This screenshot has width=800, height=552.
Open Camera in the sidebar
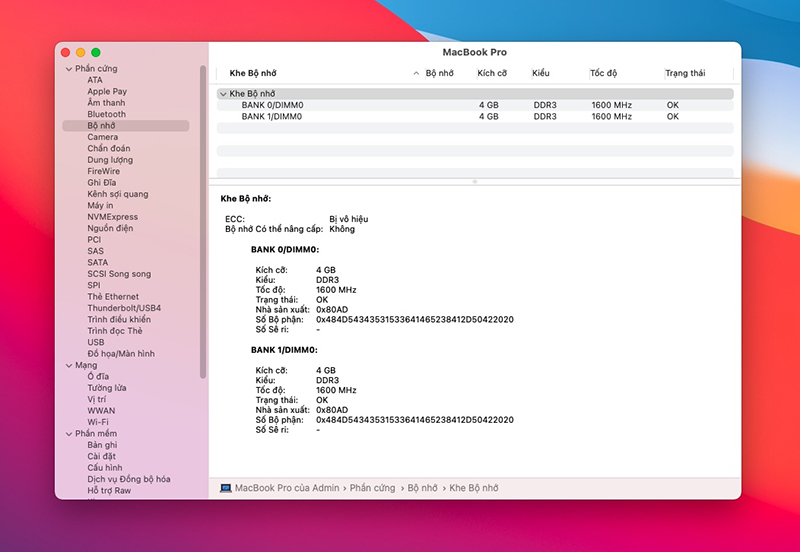pos(103,137)
